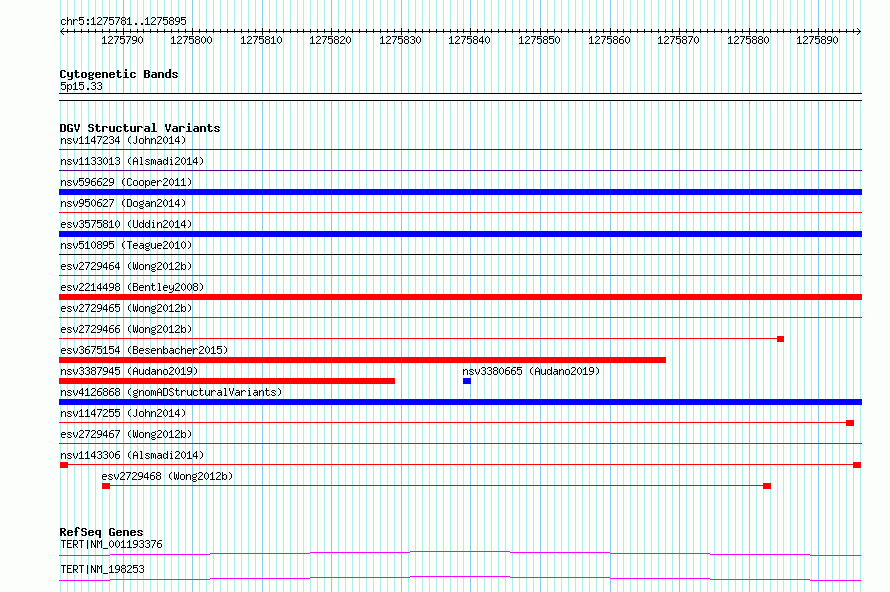Click the red end block on esv2729466 line
890x592 pixels.
[x=780, y=339]
